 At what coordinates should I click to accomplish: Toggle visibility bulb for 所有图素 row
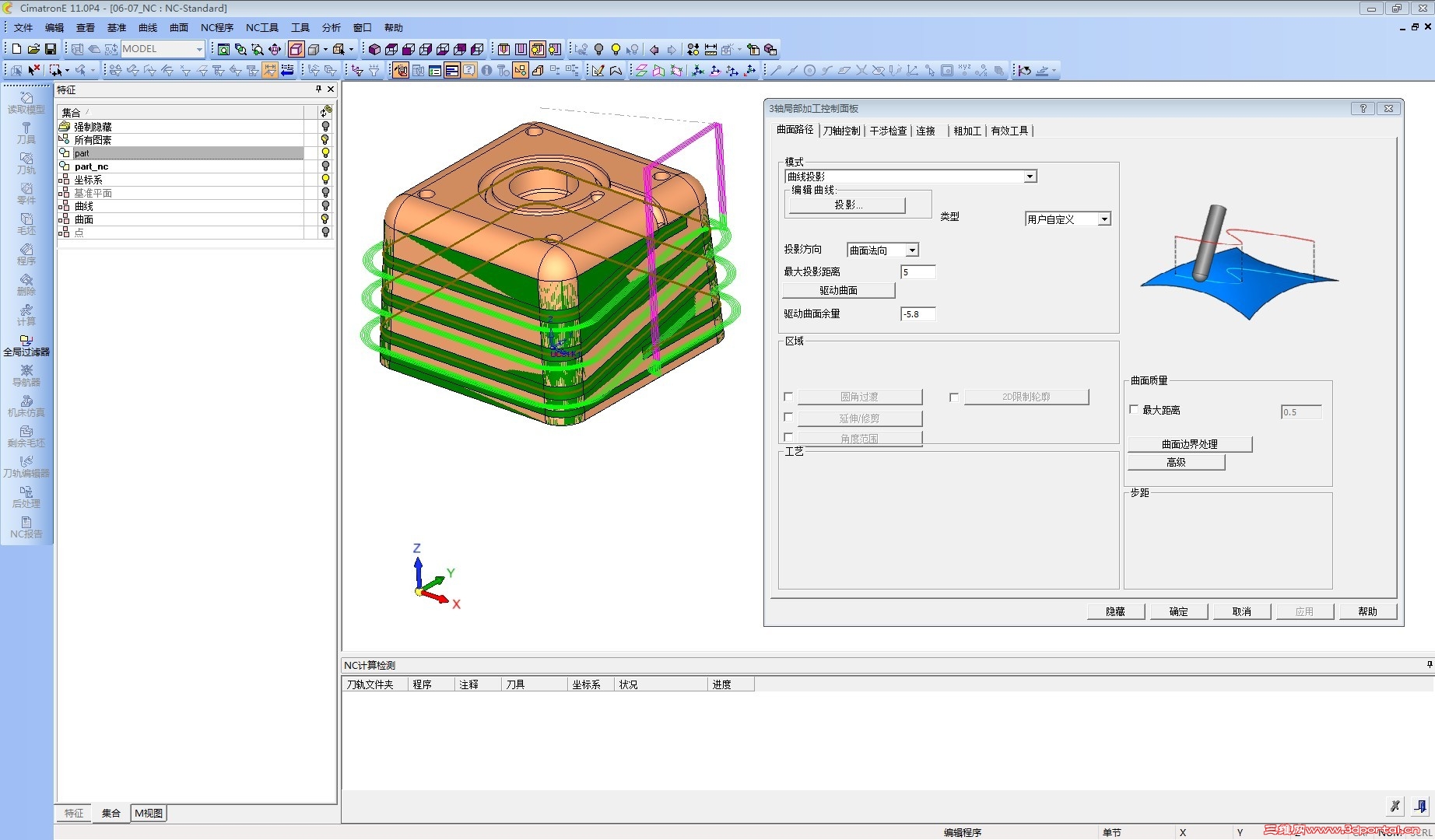(x=325, y=139)
